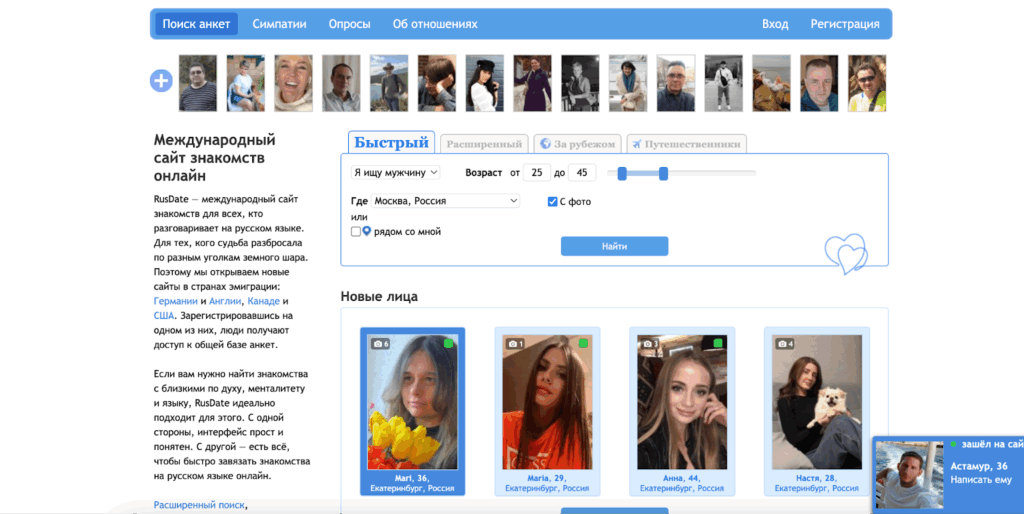Click the double hearts icon in search panel
Viewport: 1024px width, 514px height.
[844, 253]
